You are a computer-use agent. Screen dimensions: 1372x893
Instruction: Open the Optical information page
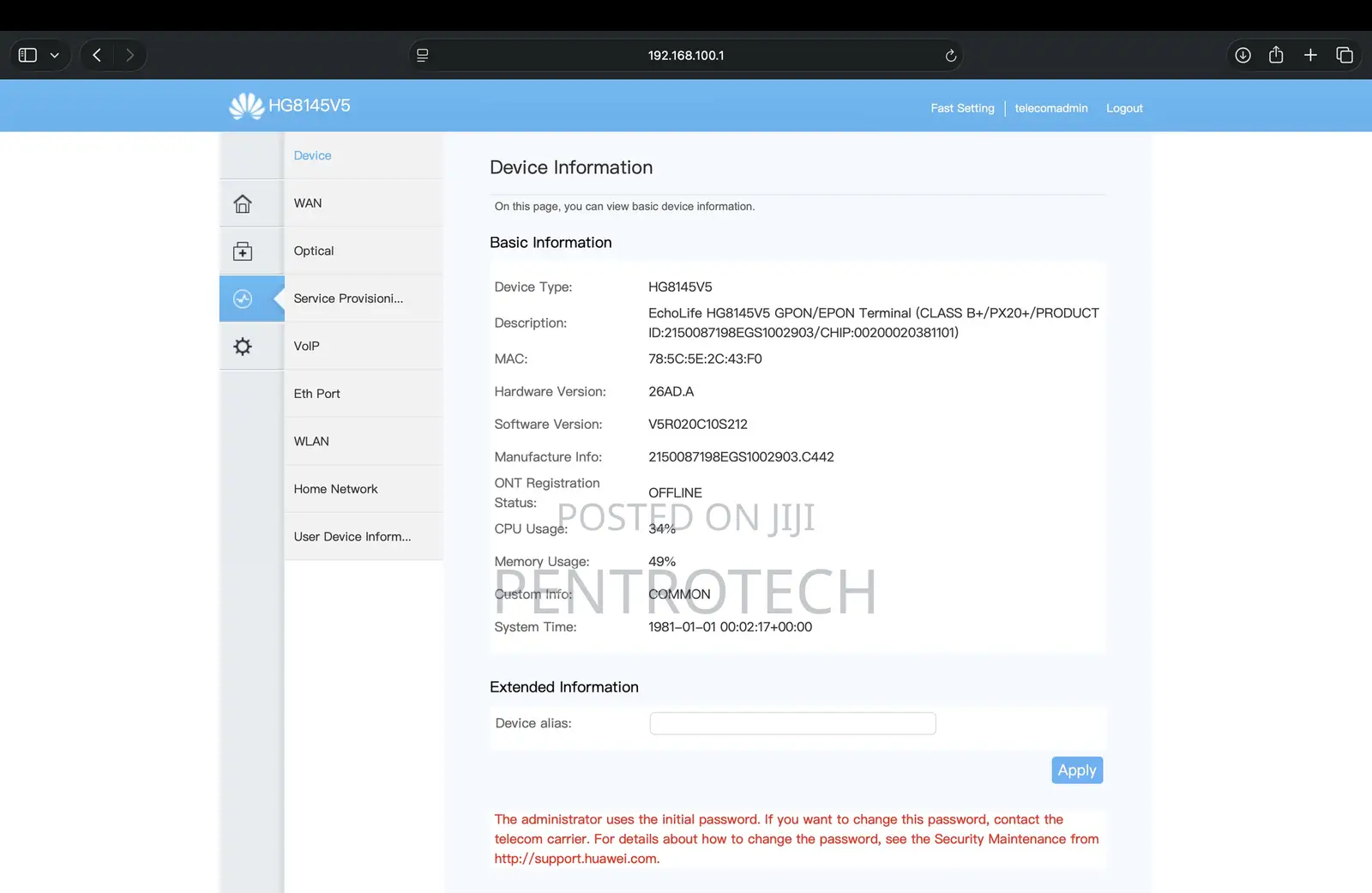tap(364, 250)
